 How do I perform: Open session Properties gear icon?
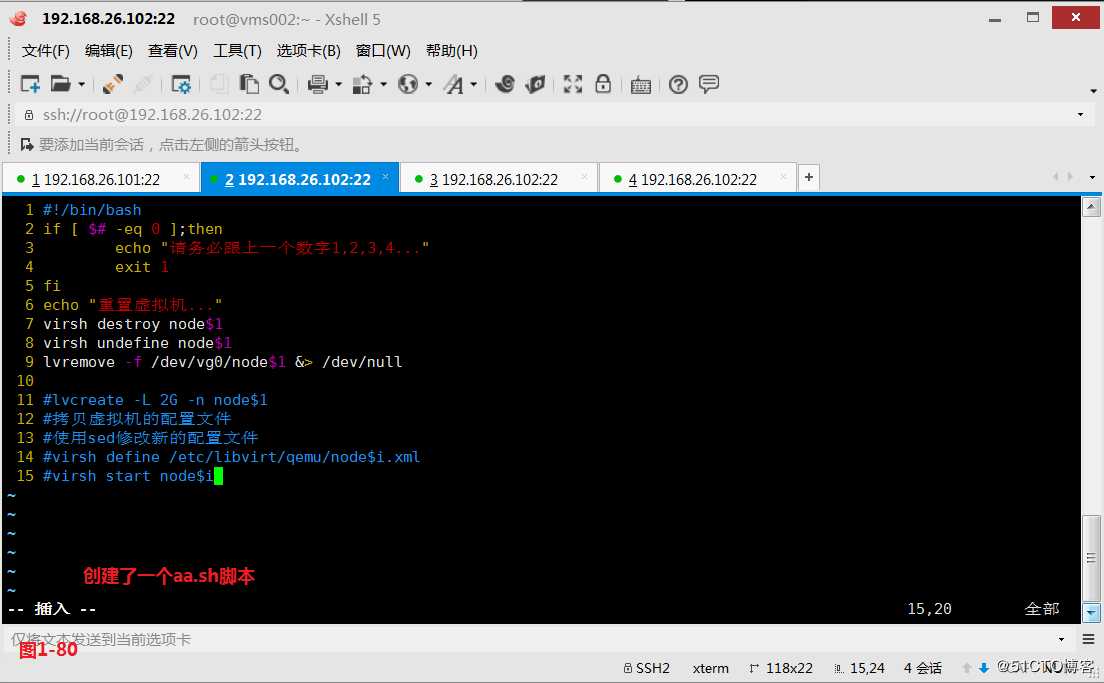point(182,84)
